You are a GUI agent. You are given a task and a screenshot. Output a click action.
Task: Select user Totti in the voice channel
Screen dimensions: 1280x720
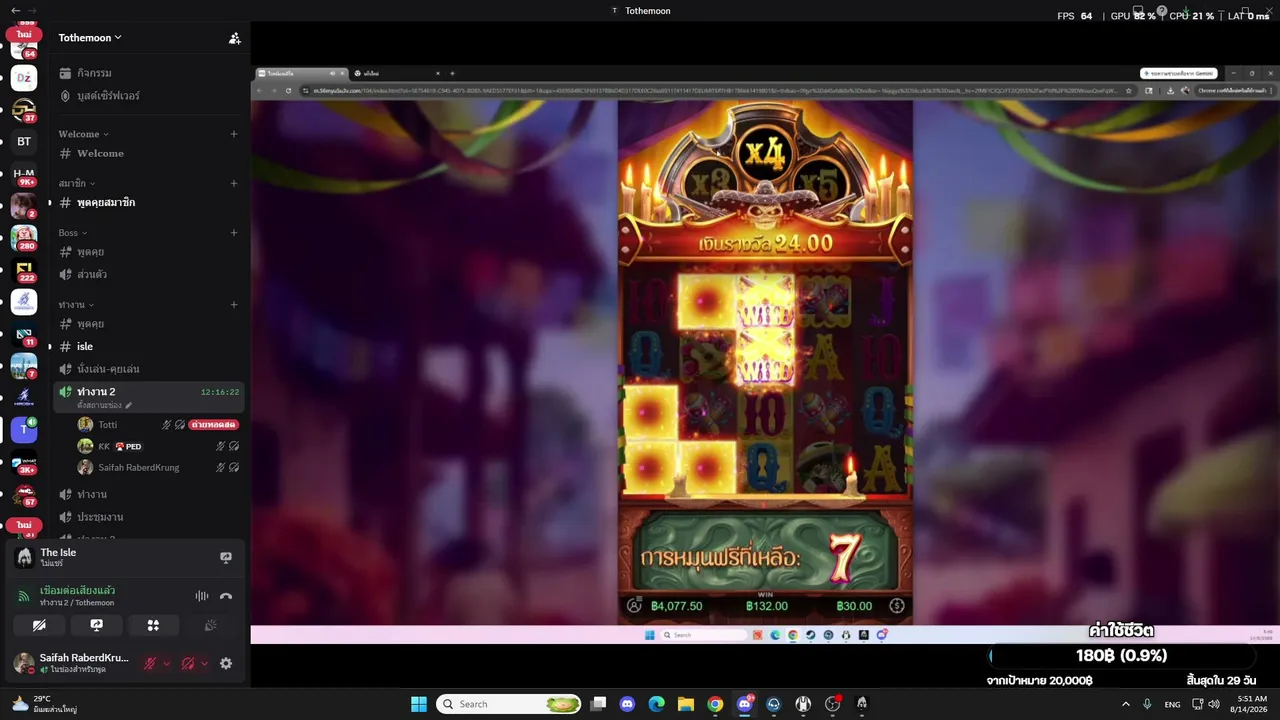click(107, 425)
